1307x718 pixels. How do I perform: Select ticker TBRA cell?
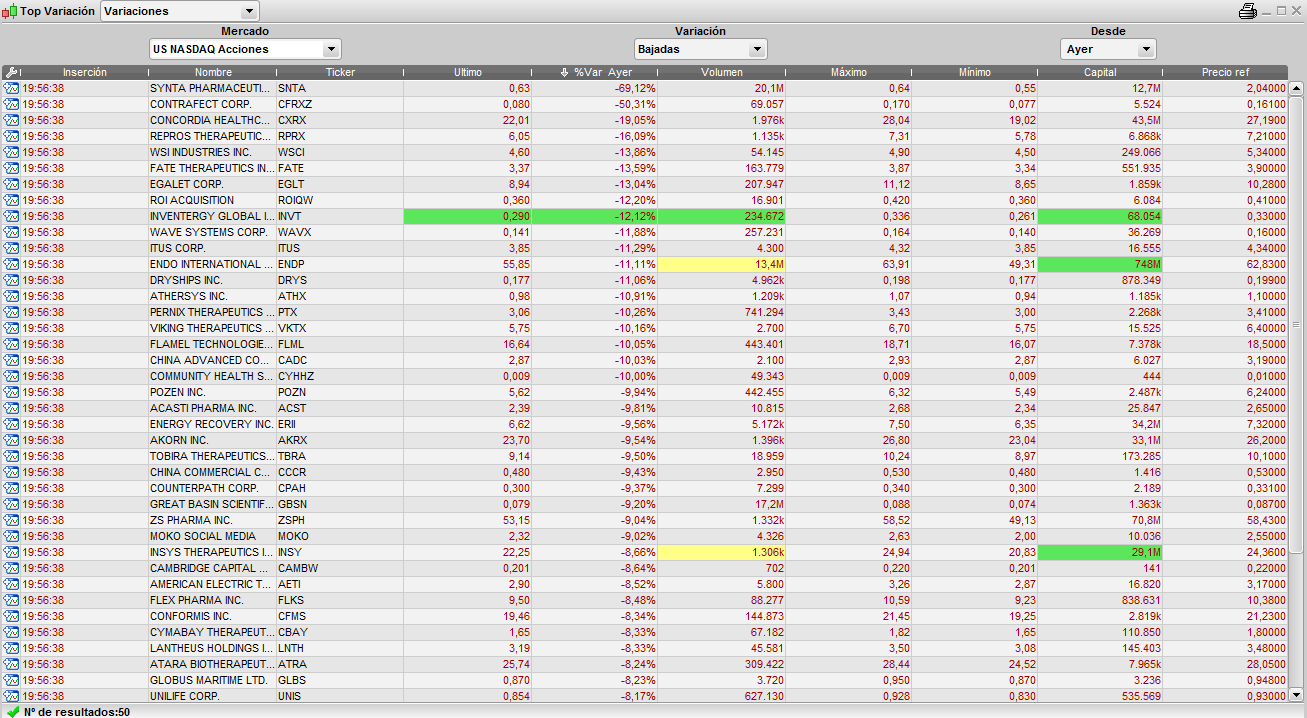point(340,456)
